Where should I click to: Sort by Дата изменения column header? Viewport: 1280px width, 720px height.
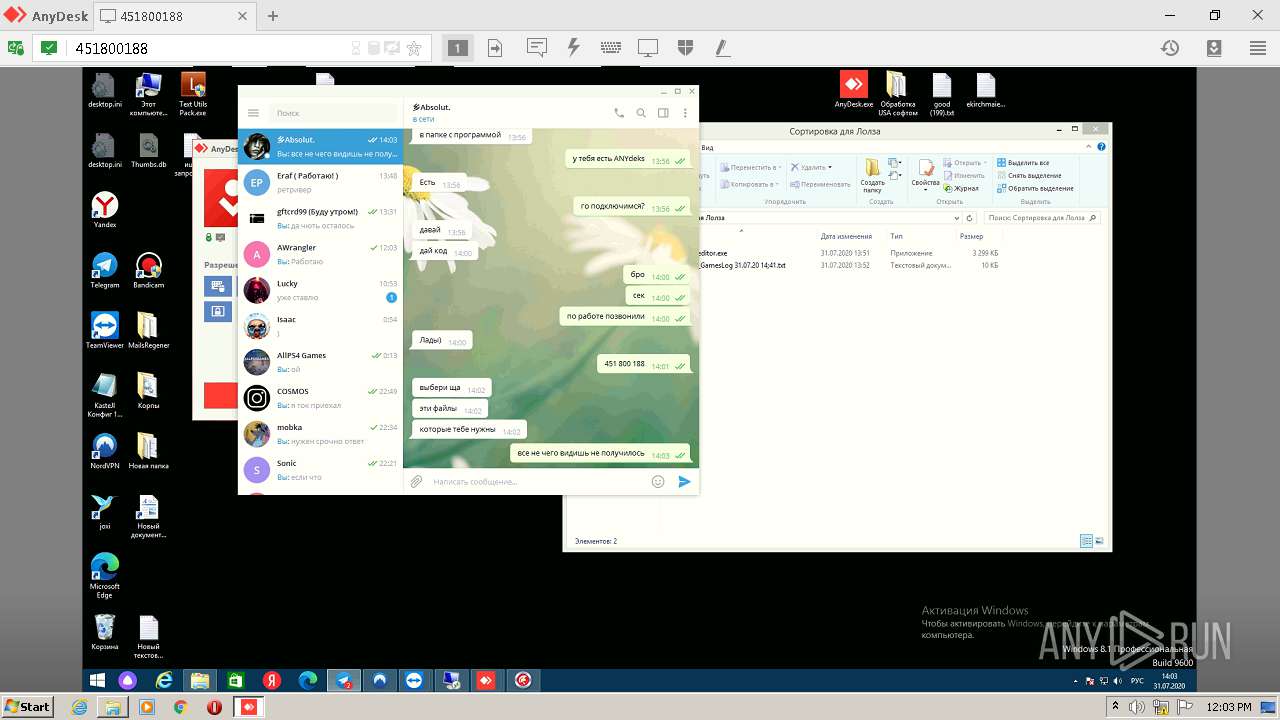tap(846, 236)
